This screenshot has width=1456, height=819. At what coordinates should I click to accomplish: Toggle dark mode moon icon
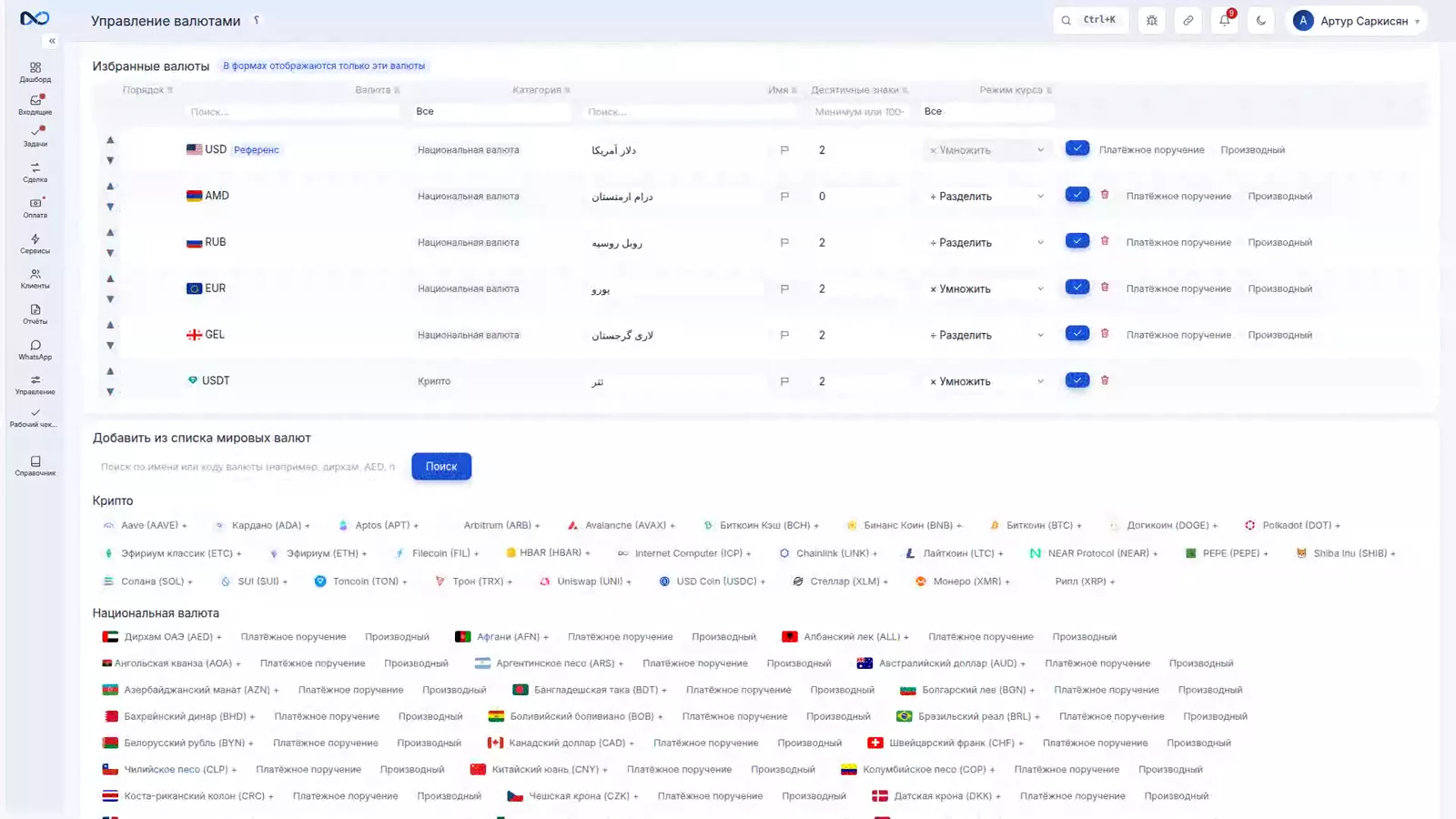[x=1260, y=20]
